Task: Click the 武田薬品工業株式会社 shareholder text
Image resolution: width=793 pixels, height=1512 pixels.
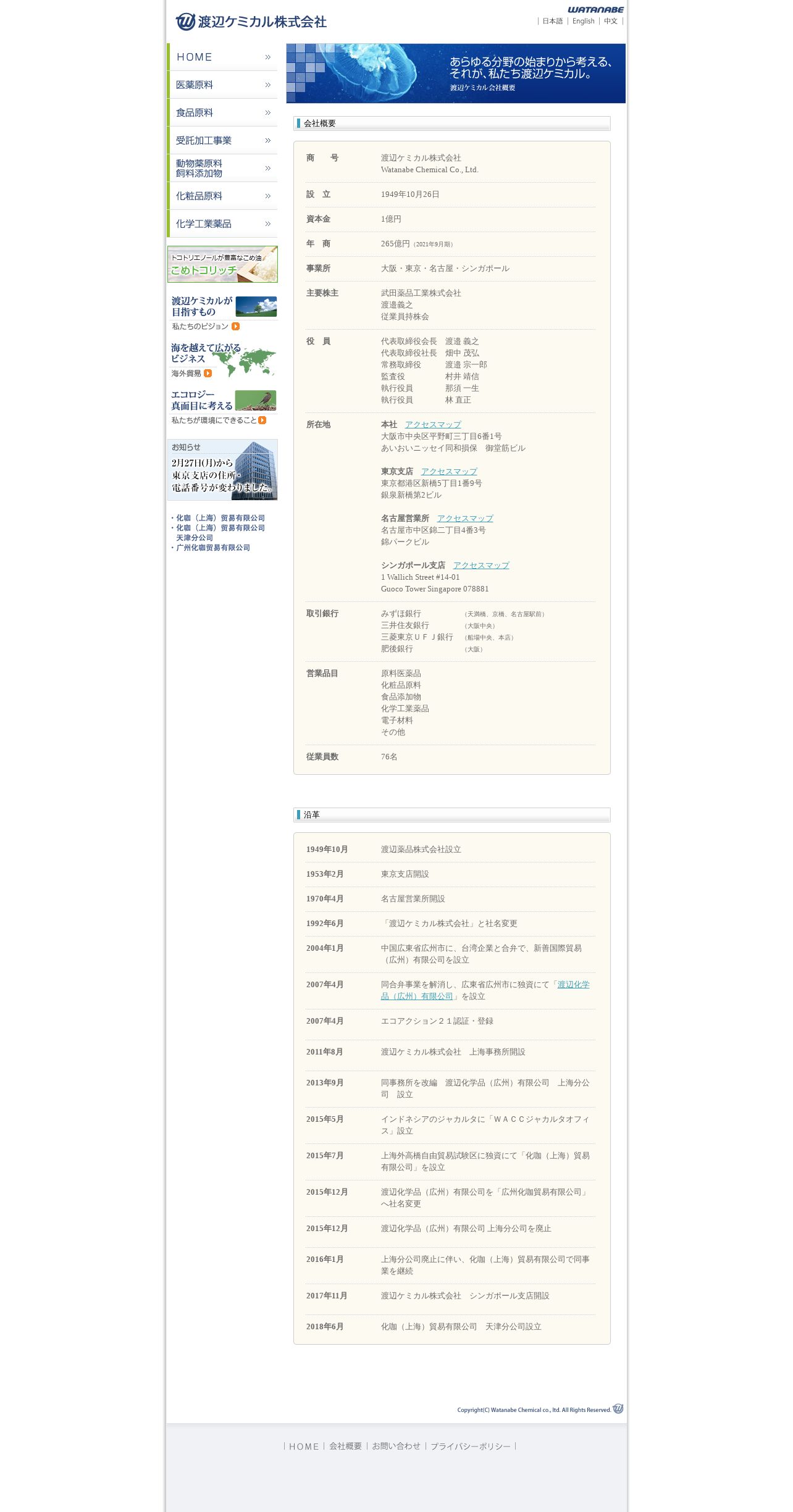Action: point(421,293)
